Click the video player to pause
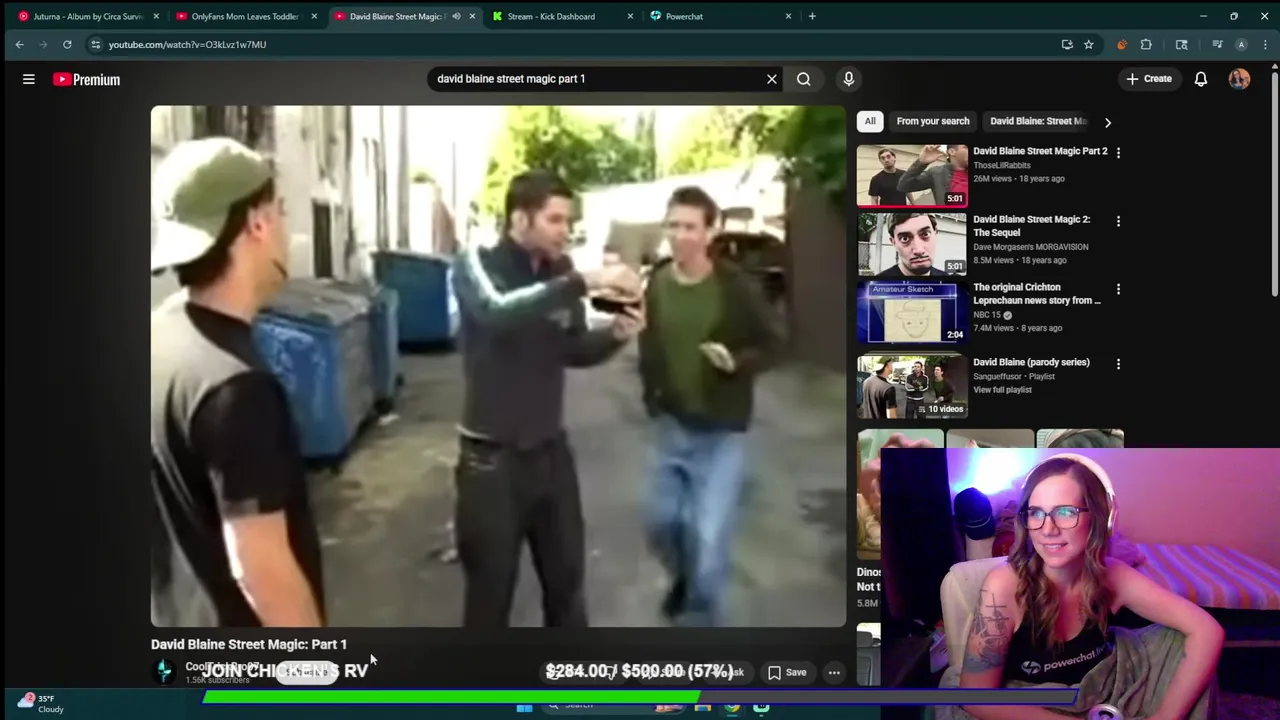 498,366
